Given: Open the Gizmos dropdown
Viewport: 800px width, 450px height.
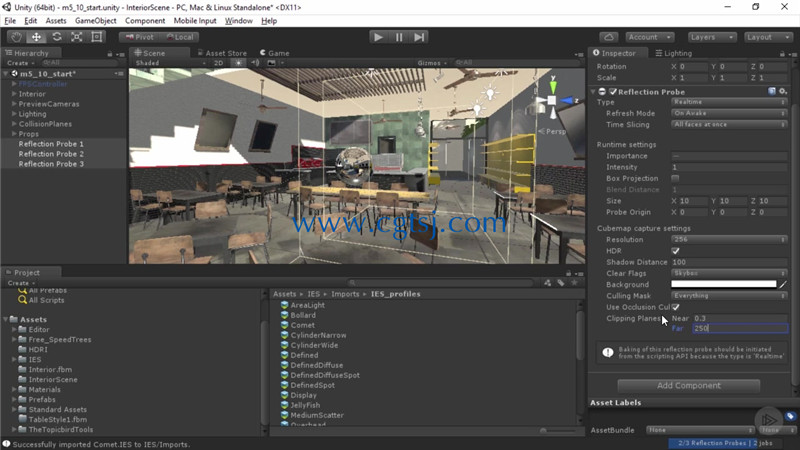Looking at the screenshot, I should click(x=432, y=63).
